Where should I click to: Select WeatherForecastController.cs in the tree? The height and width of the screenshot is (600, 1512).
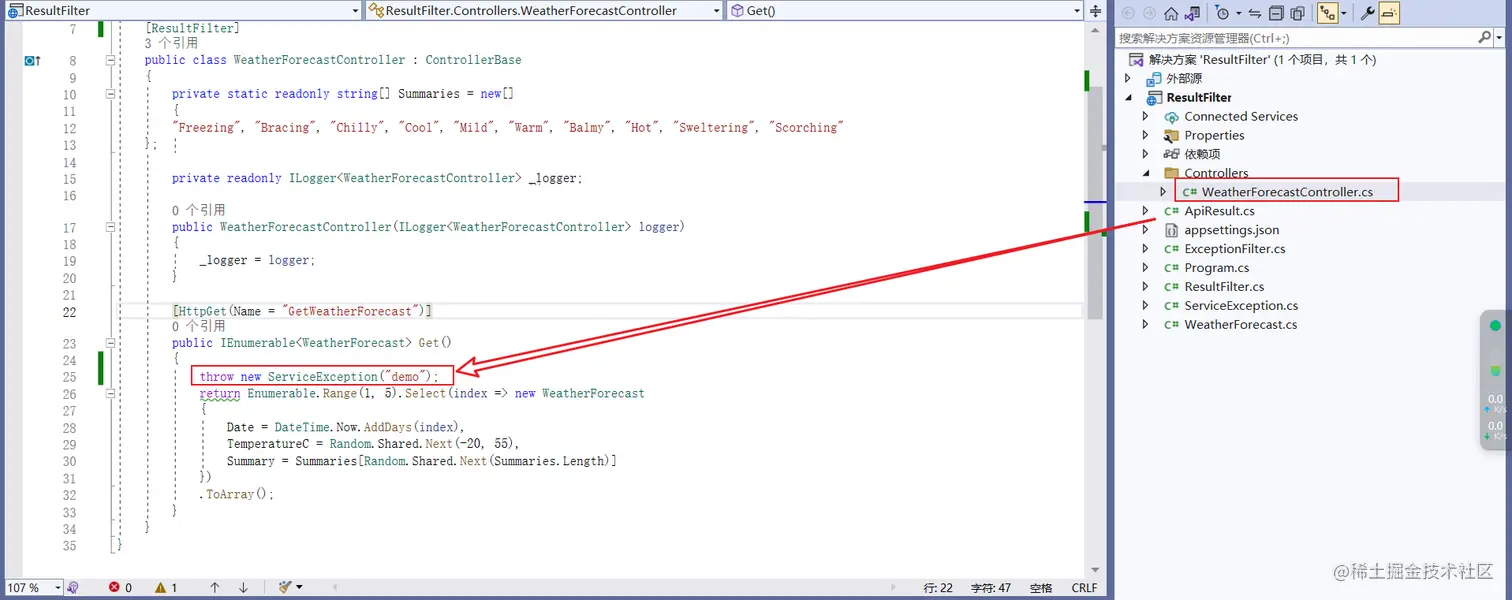1287,192
